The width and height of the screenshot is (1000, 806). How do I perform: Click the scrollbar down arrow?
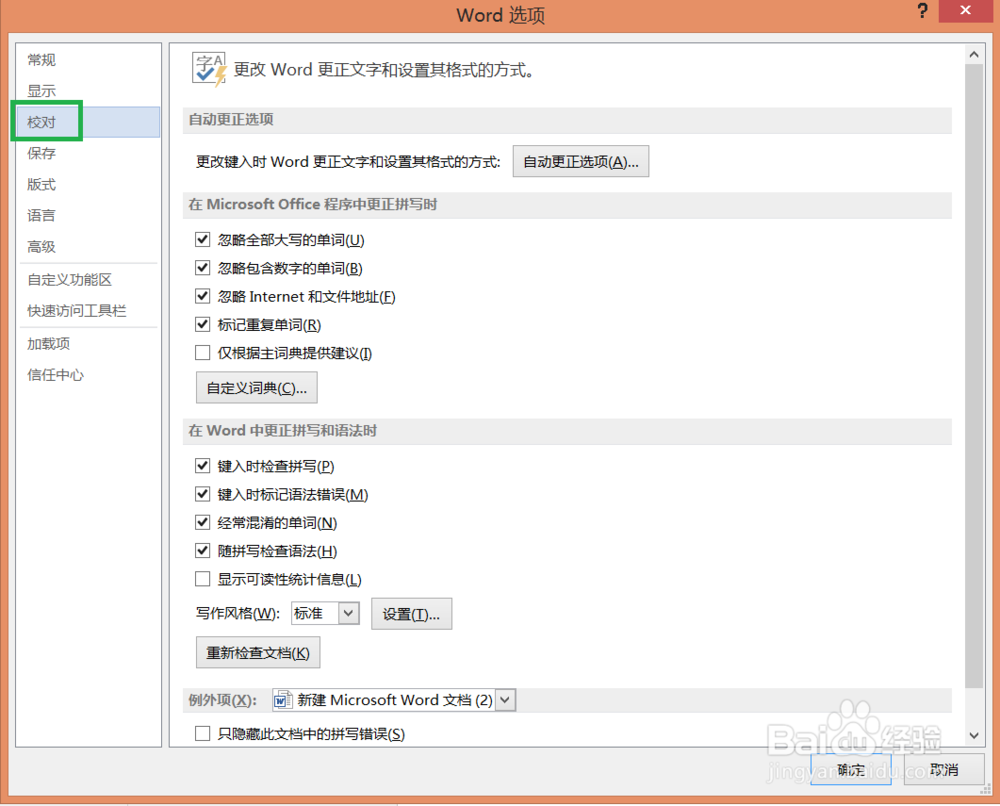(x=974, y=736)
